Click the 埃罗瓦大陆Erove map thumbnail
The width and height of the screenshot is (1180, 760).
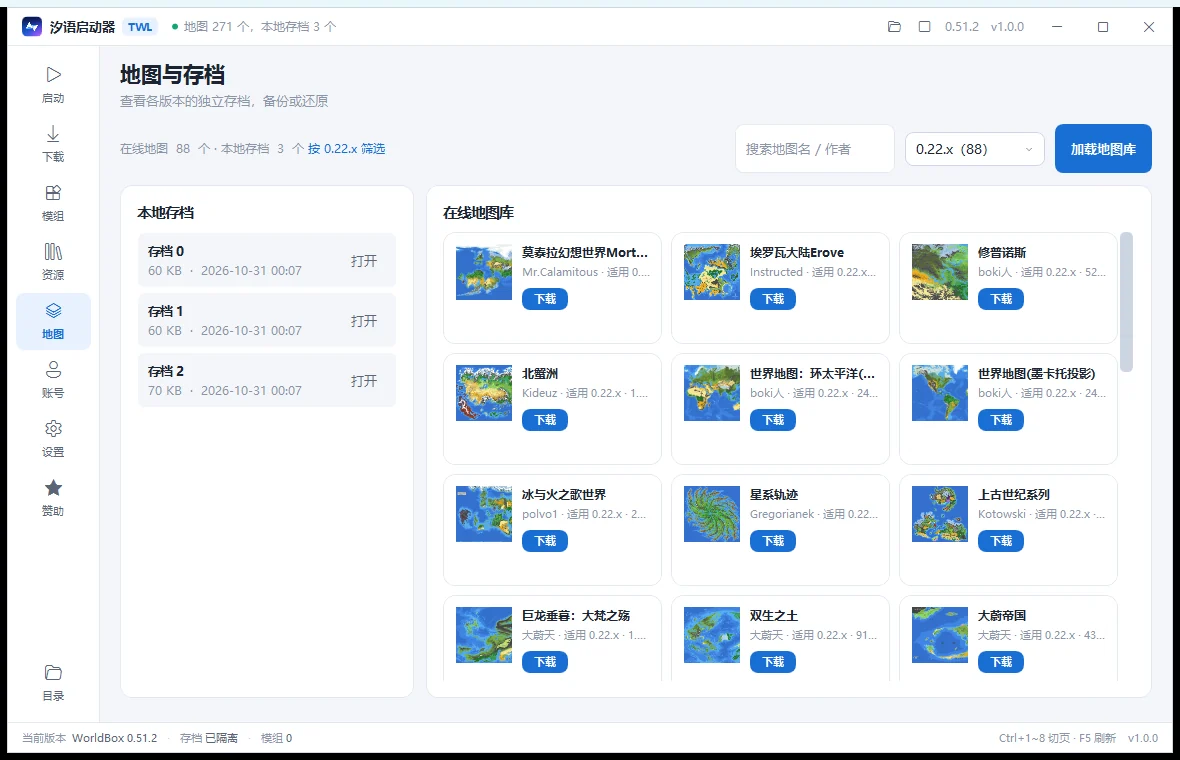point(712,272)
